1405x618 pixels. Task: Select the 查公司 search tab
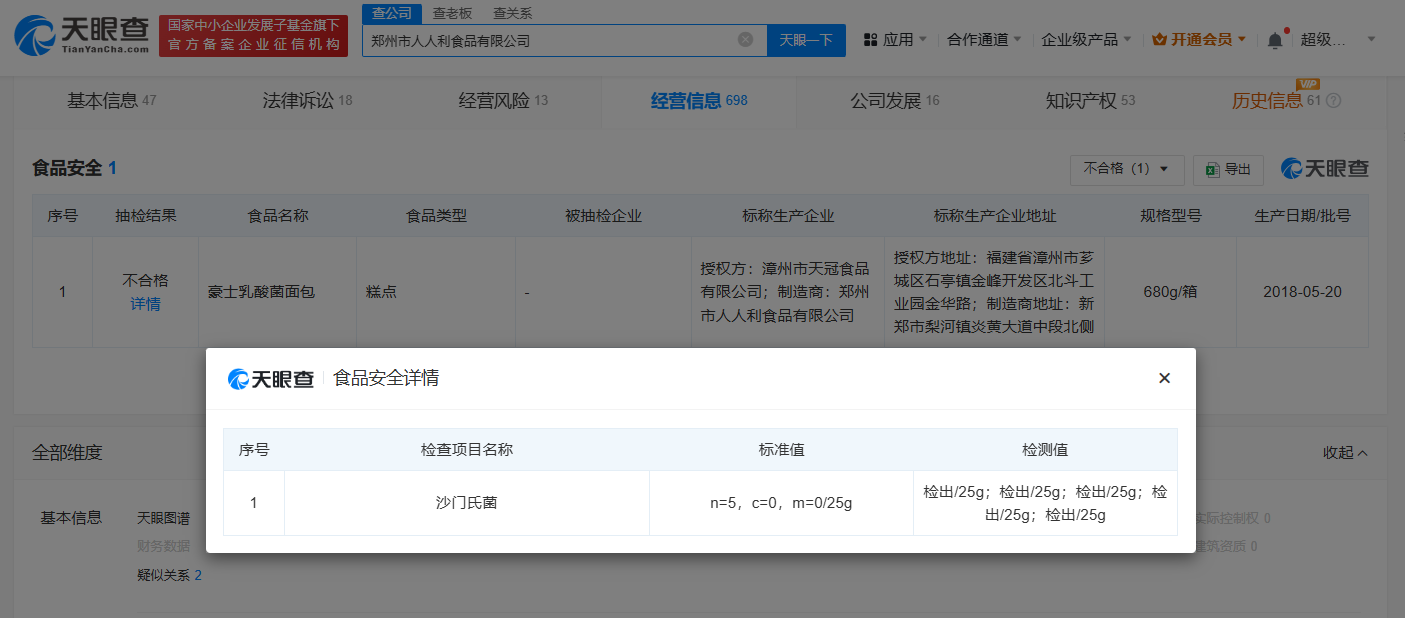391,13
